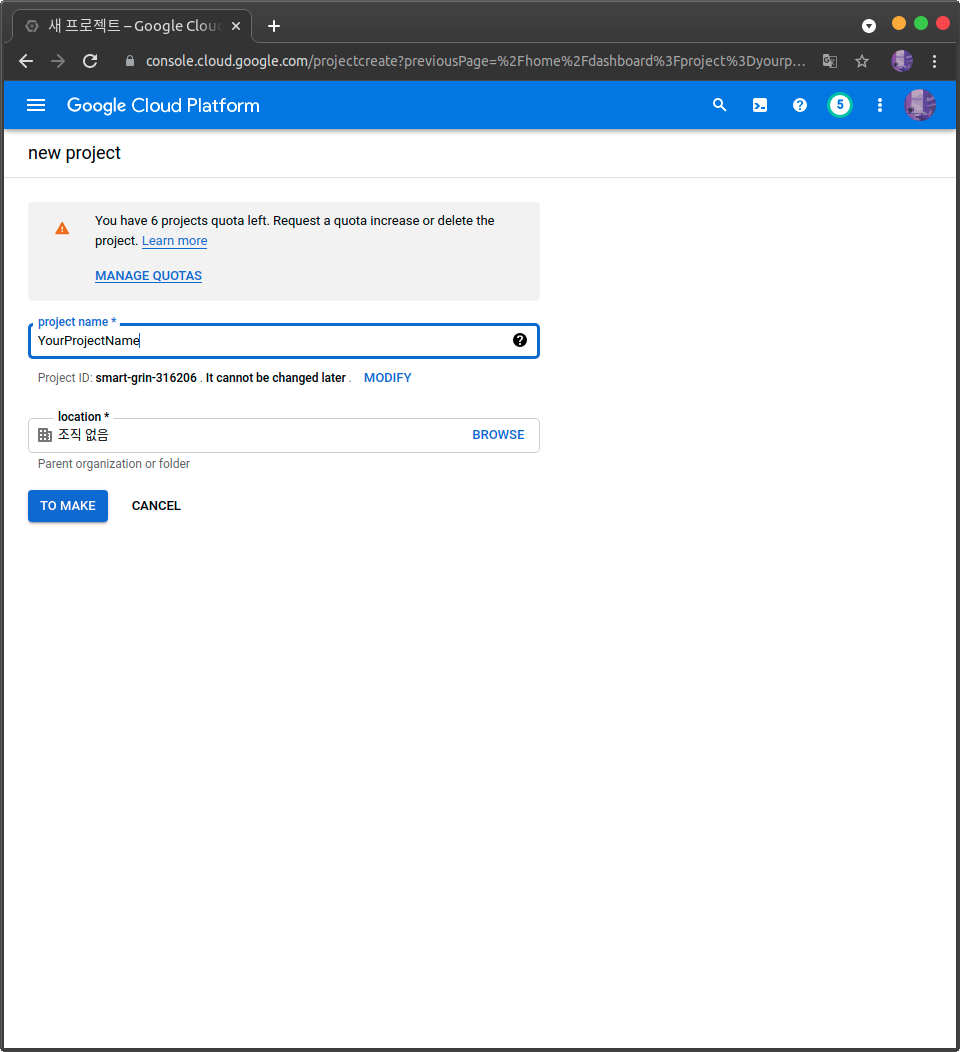Click the 'new project' page heading
Viewport: 960px width, 1052px height.
(74, 154)
